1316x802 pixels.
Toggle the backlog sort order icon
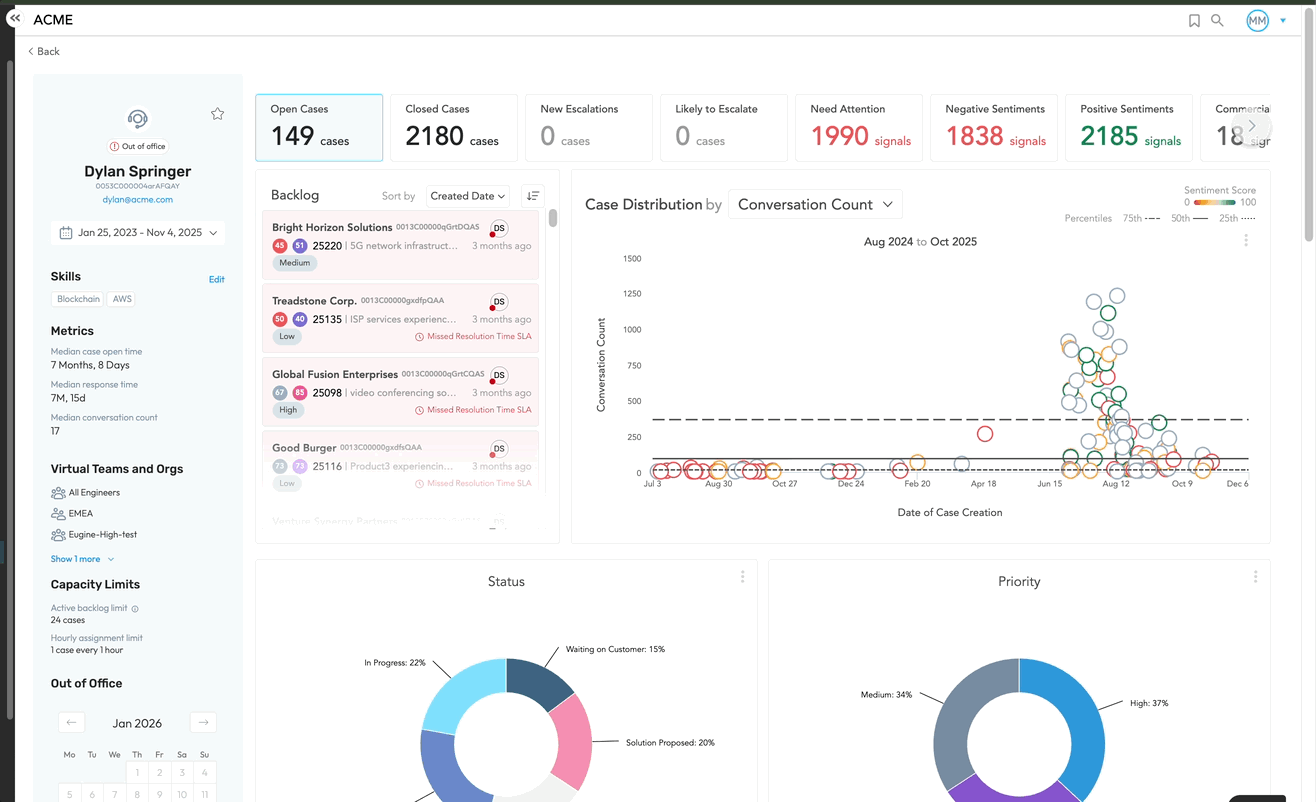(533, 196)
